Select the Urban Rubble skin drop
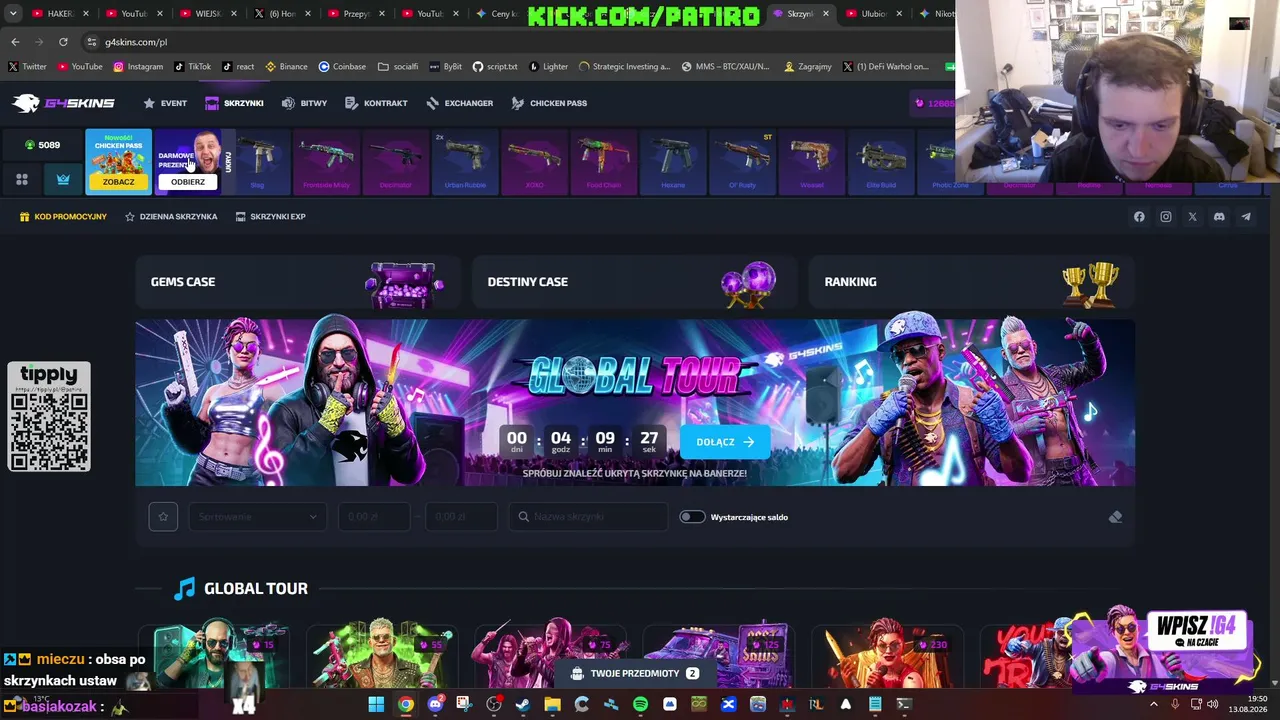The height and width of the screenshot is (720, 1280). (x=465, y=161)
